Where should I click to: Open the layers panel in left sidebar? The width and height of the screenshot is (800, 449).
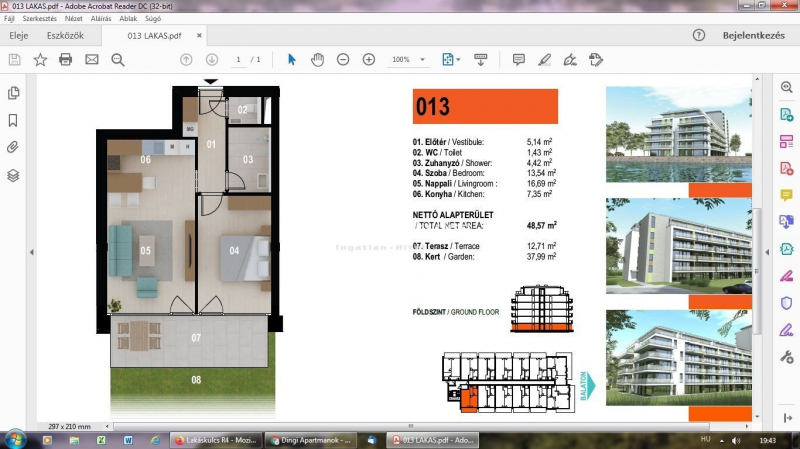(13, 175)
